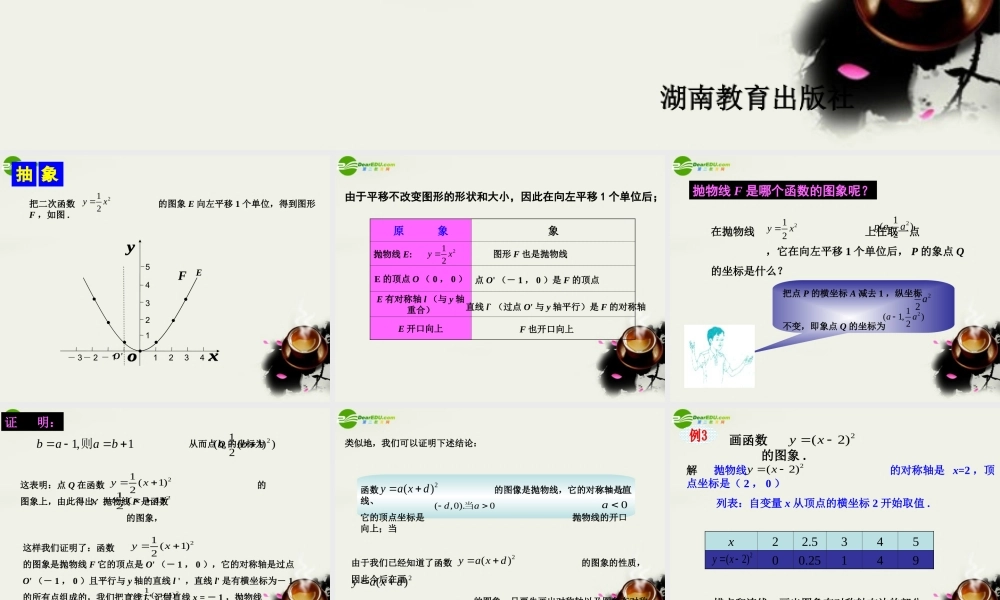
Task: Click the x axis label on the graph
Action: pos(213,356)
